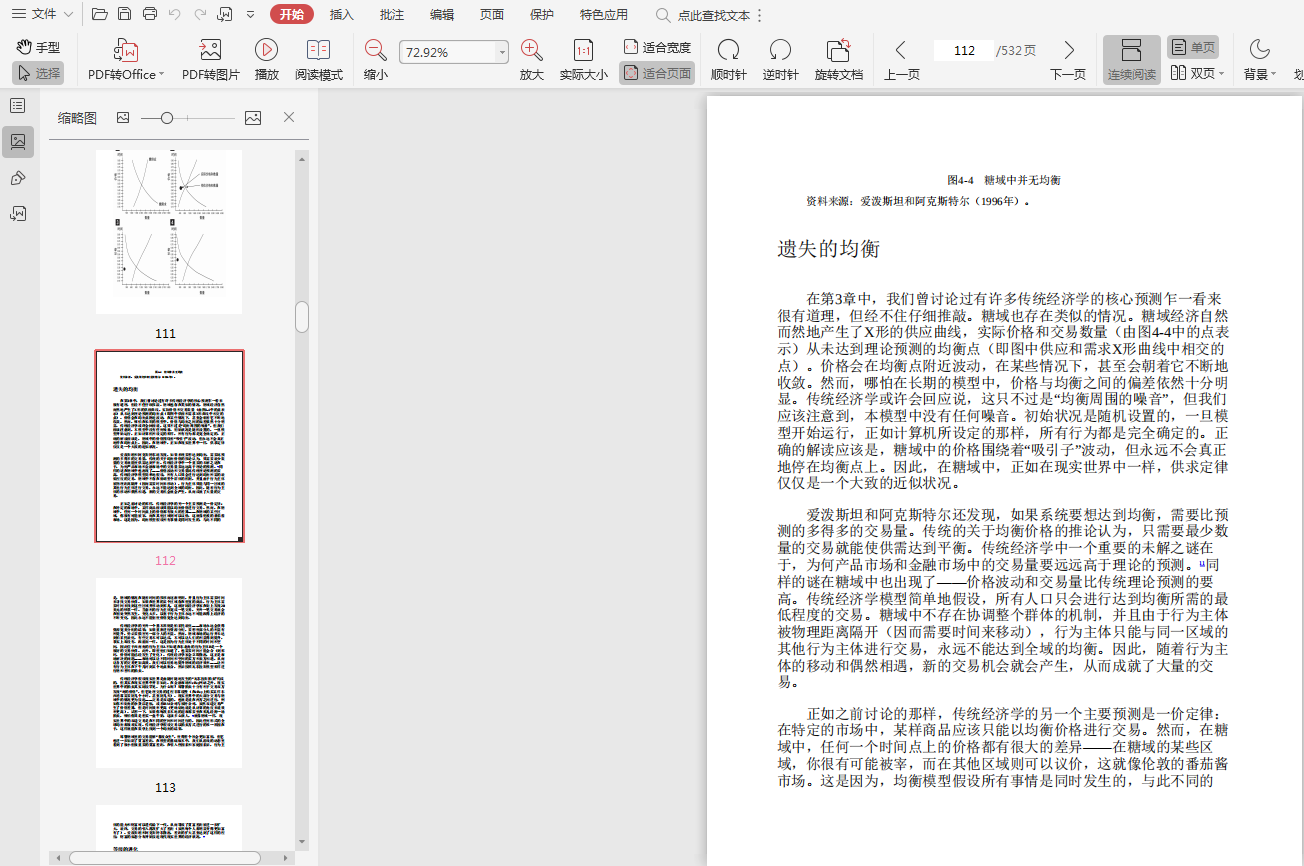
Task: Open the zoom percentage dropdown
Action: coord(502,52)
